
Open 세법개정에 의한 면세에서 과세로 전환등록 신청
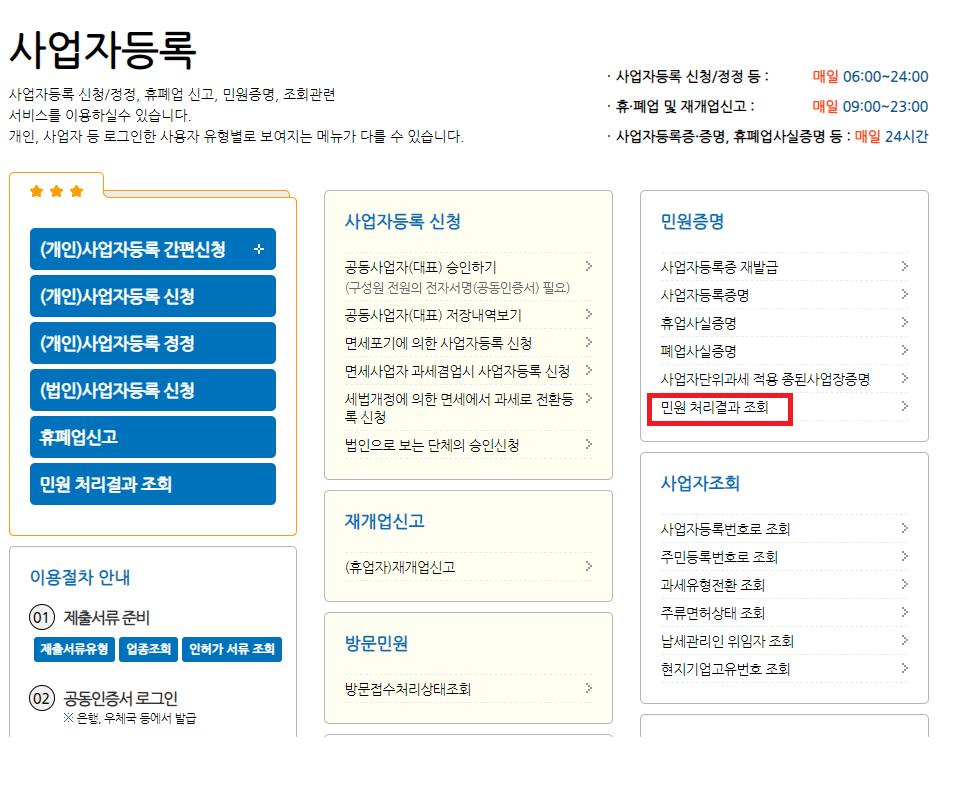click(x=459, y=408)
